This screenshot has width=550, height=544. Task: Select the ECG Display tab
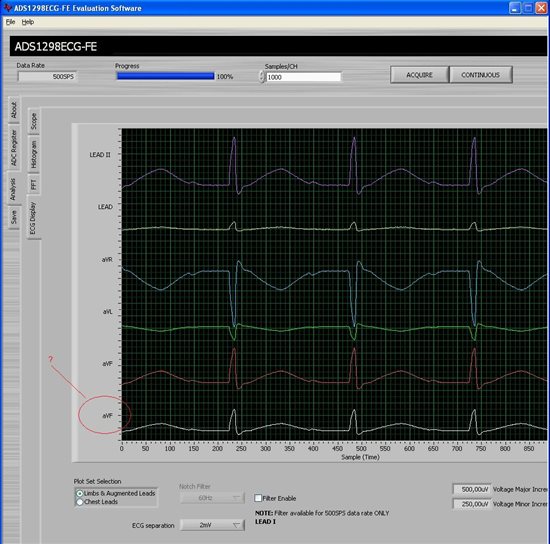click(33, 218)
